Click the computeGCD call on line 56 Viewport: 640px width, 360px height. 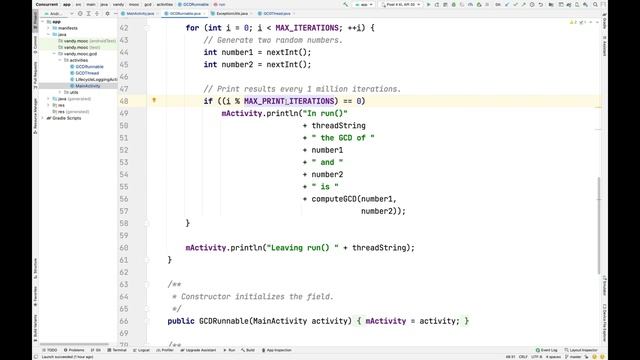[334, 199]
